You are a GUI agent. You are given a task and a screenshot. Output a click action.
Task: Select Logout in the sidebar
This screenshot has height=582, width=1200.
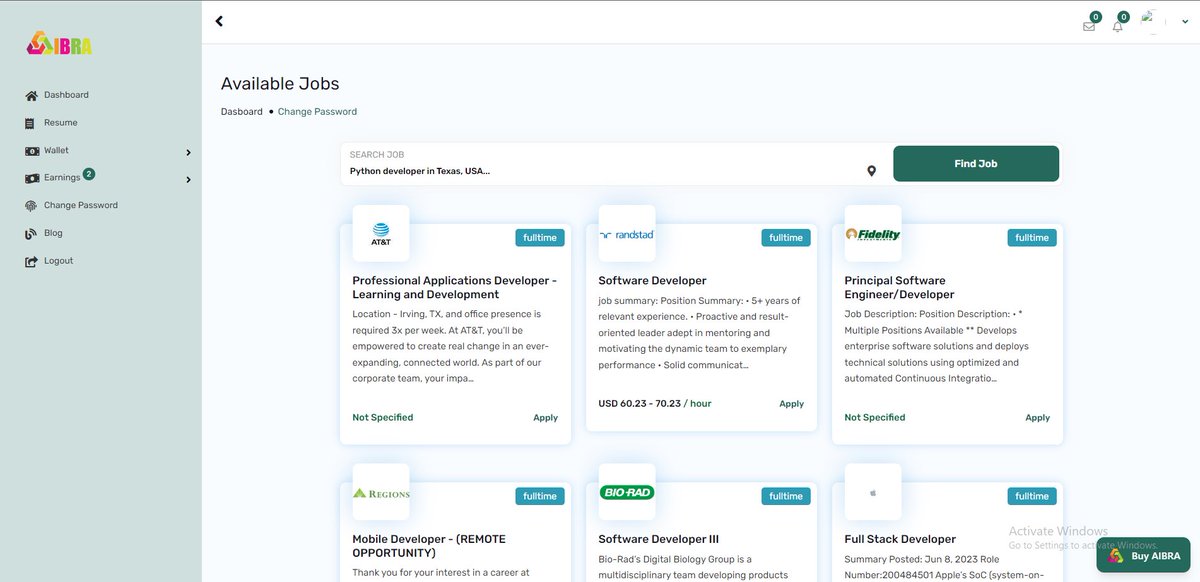point(58,261)
